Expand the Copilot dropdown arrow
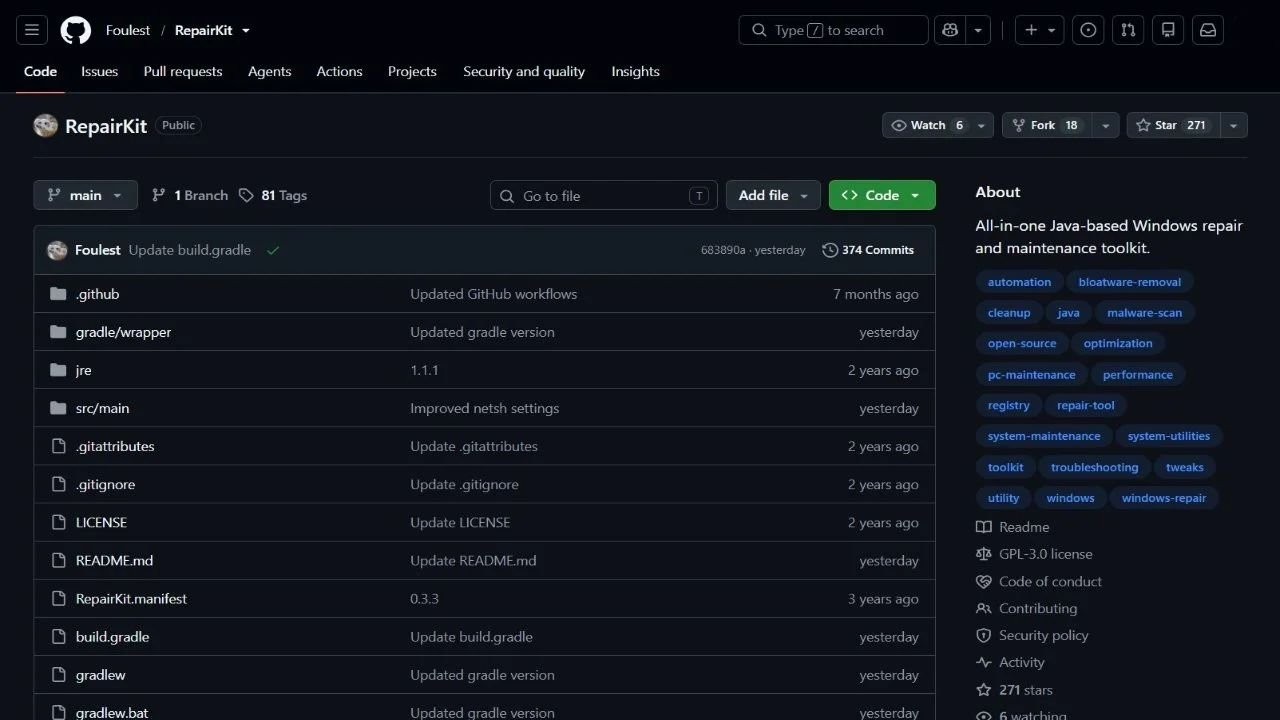 [979, 30]
